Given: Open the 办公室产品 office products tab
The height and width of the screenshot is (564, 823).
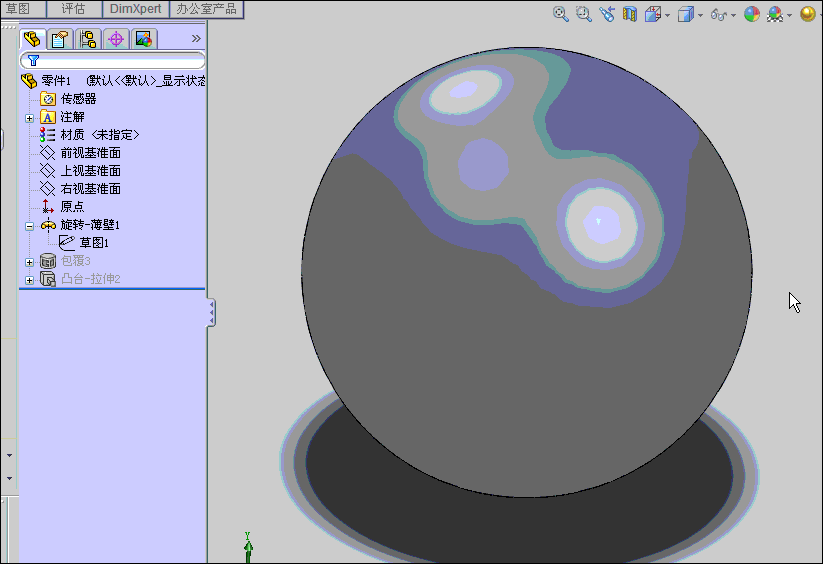Looking at the screenshot, I should (206, 9).
